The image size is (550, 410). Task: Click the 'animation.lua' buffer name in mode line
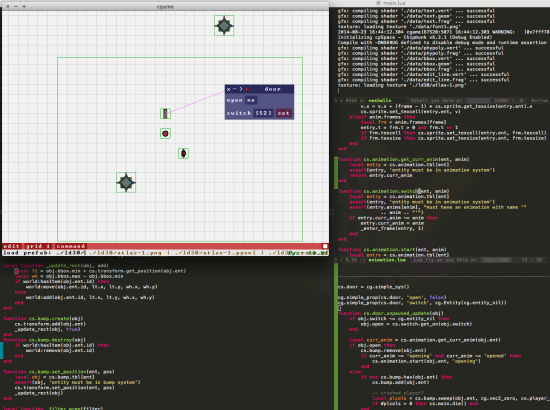pos(387,260)
